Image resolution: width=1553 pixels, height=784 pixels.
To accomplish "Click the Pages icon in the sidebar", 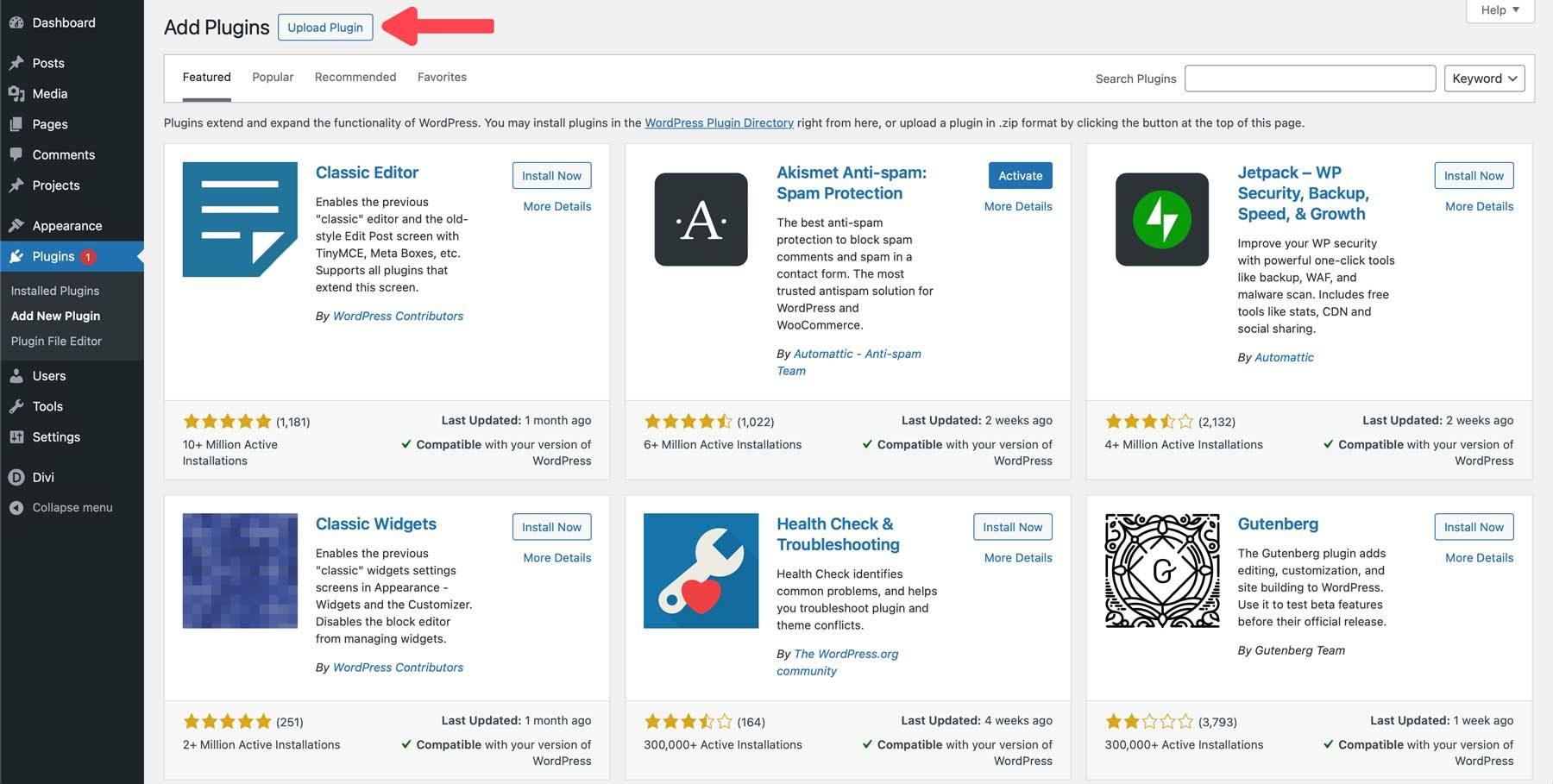I will tap(16, 123).
